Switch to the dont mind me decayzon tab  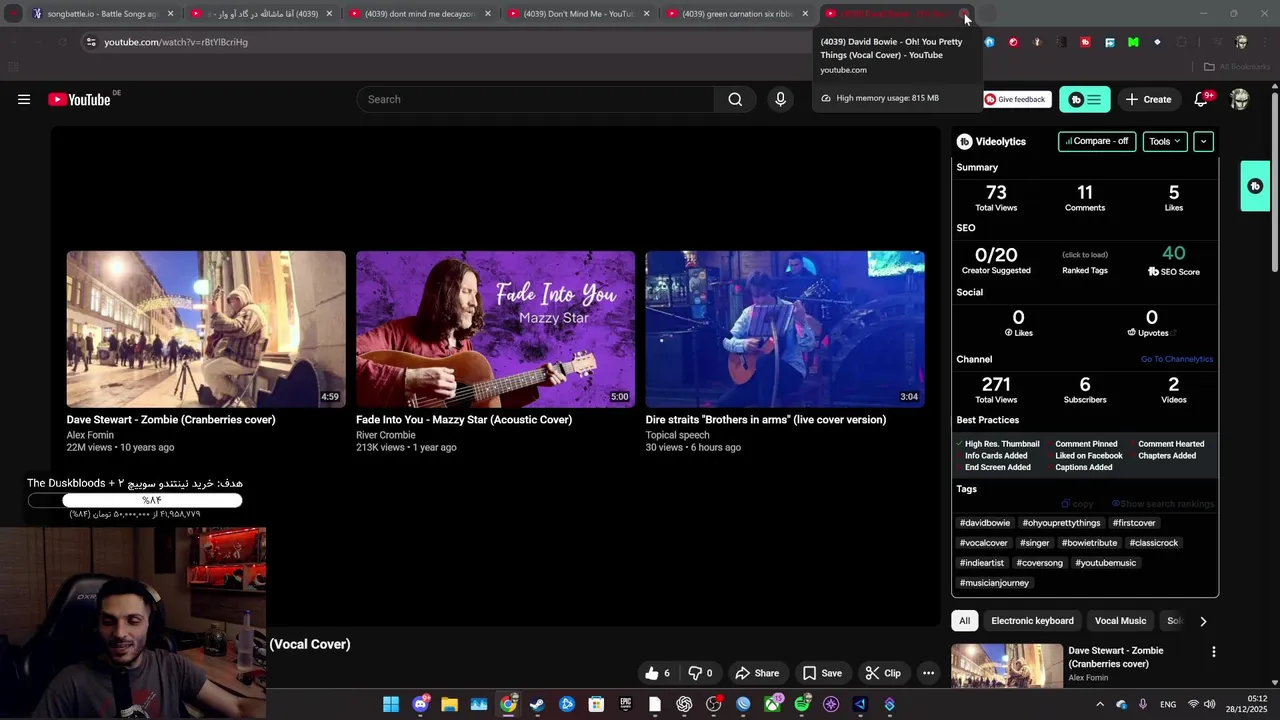point(418,14)
